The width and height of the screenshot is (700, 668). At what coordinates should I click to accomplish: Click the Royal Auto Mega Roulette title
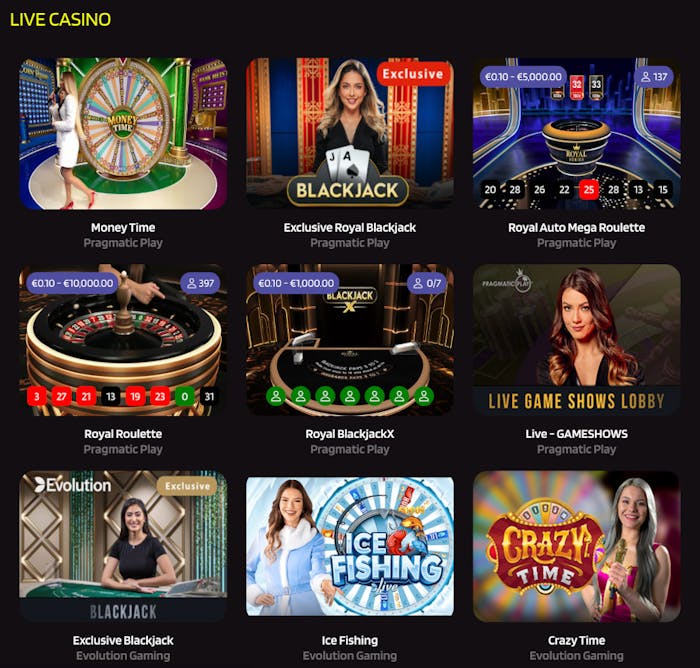[577, 228]
